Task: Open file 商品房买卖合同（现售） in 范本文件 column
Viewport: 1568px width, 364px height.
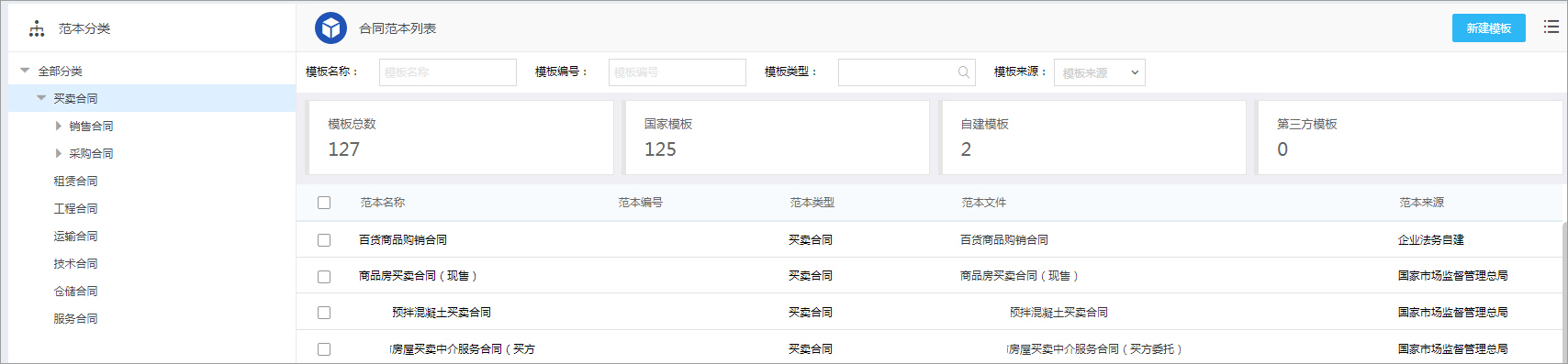Action: point(1020,276)
